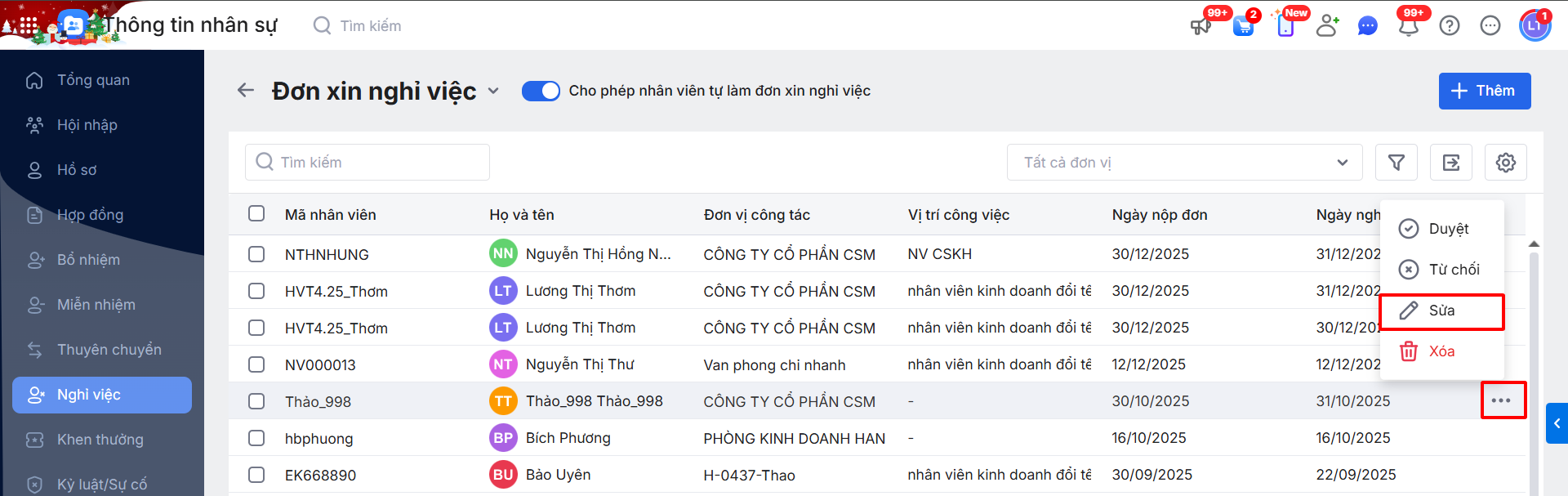Open Hợp đồng in the sidebar
The height and width of the screenshot is (496, 1568).
pos(90,215)
